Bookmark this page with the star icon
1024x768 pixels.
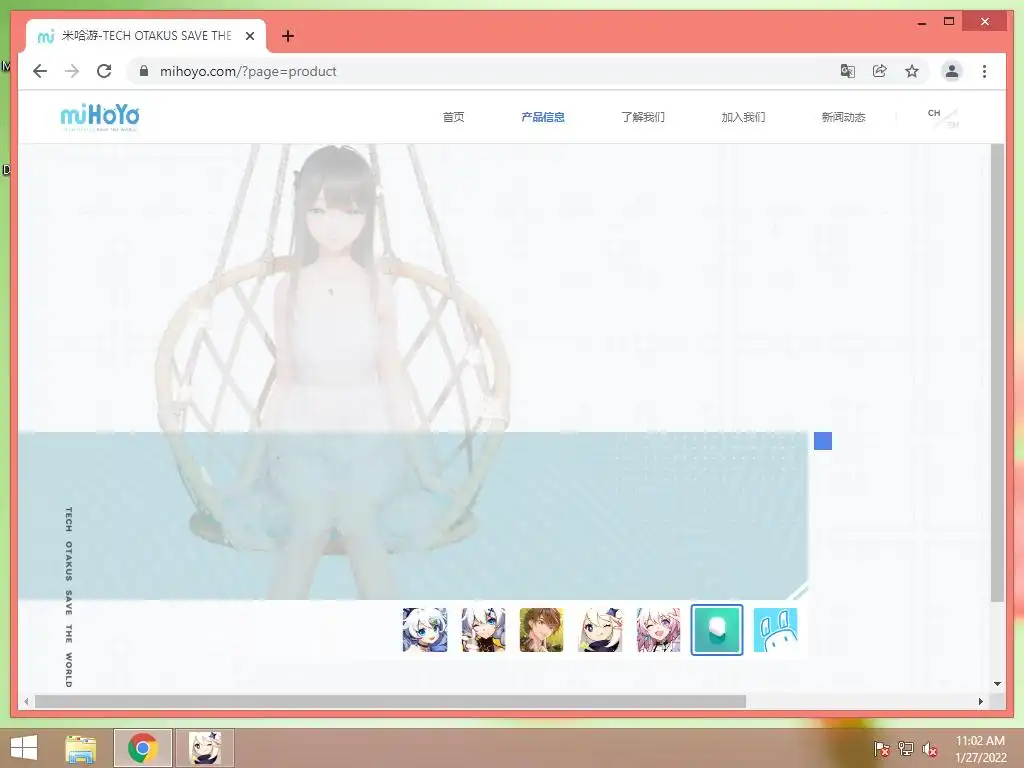tap(912, 71)
